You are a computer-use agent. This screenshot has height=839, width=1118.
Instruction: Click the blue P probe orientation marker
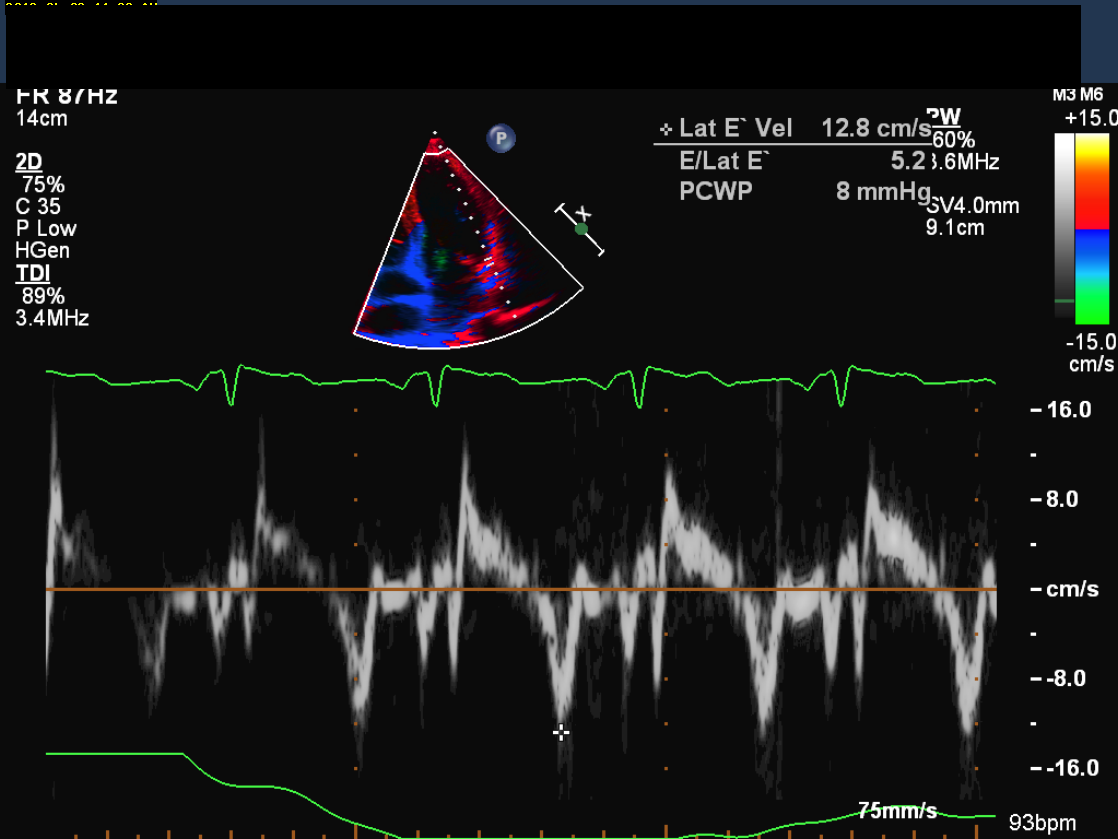coord(501,138)
